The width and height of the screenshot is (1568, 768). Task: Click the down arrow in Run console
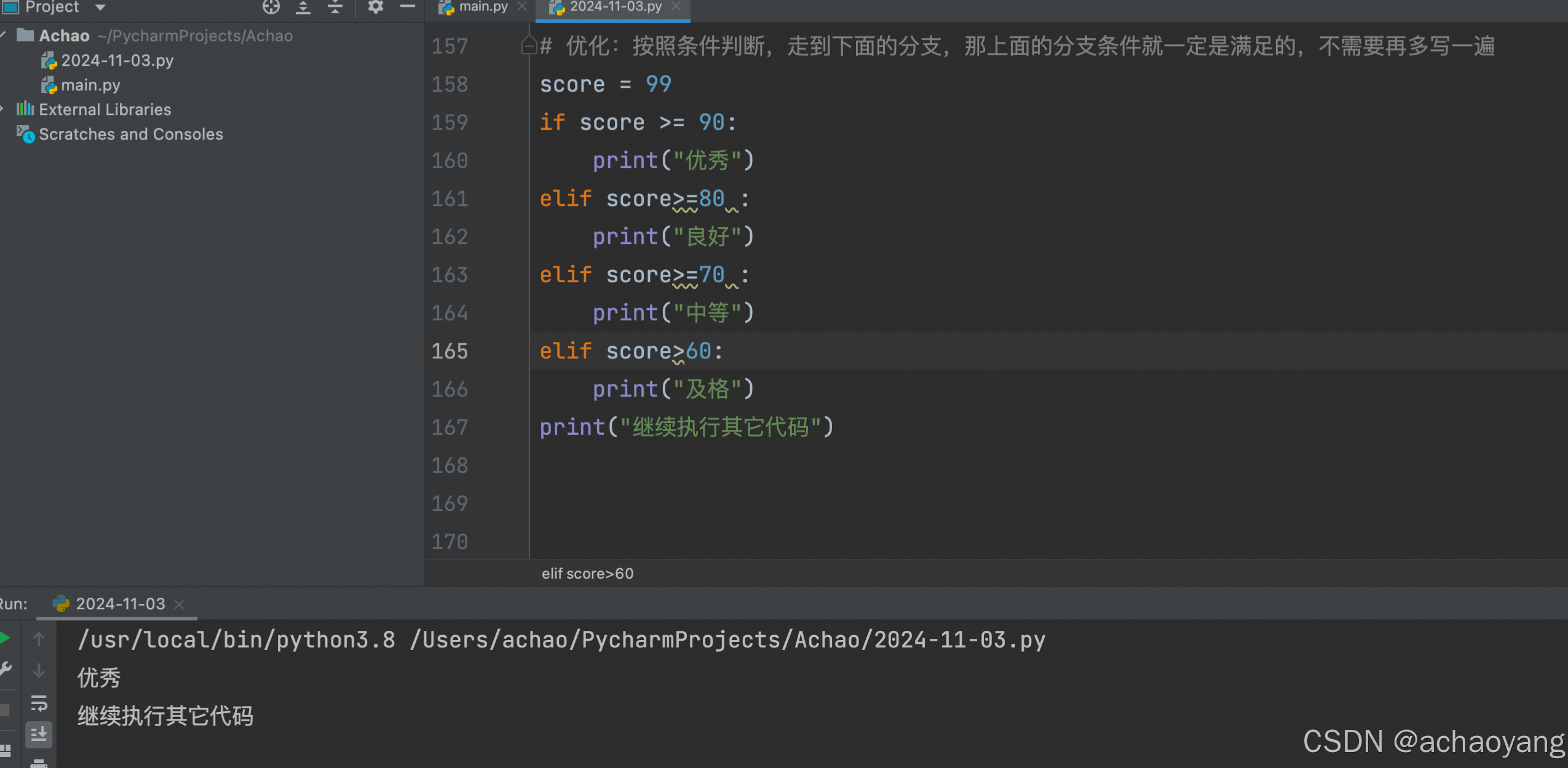coord(39,671)
